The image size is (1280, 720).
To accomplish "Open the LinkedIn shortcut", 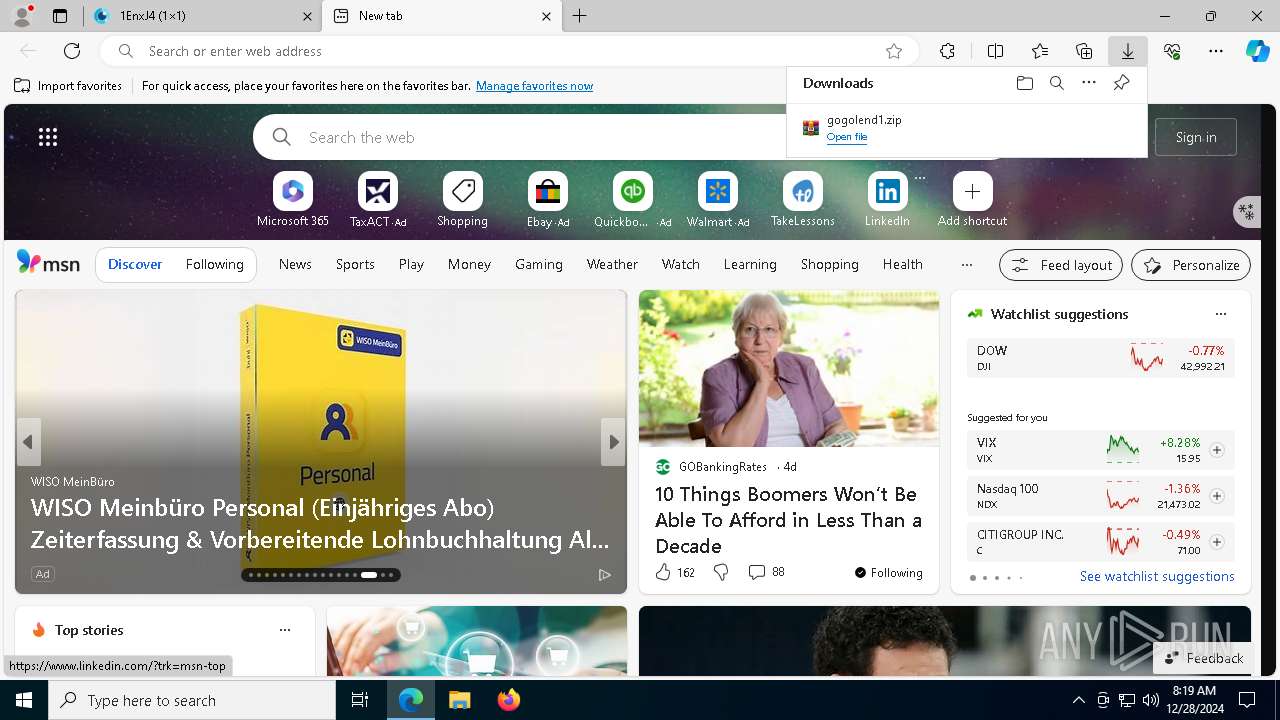I will click(888, 200).
